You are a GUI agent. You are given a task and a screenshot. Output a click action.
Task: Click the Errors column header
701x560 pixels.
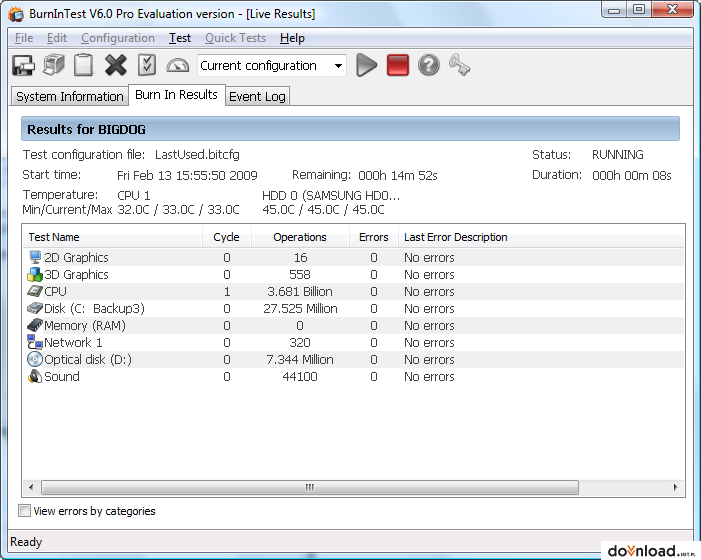click(374, 237)
